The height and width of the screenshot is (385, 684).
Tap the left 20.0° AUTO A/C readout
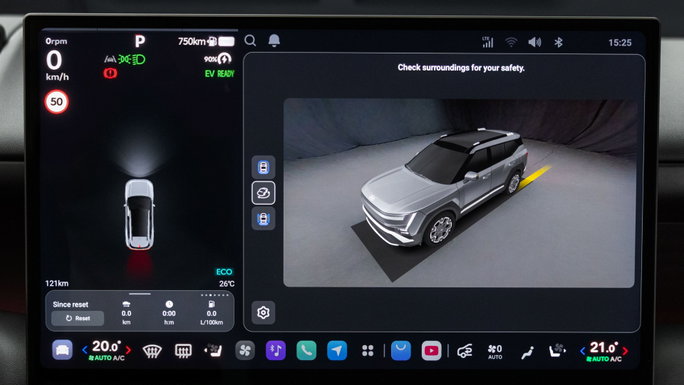pos(106,351)
